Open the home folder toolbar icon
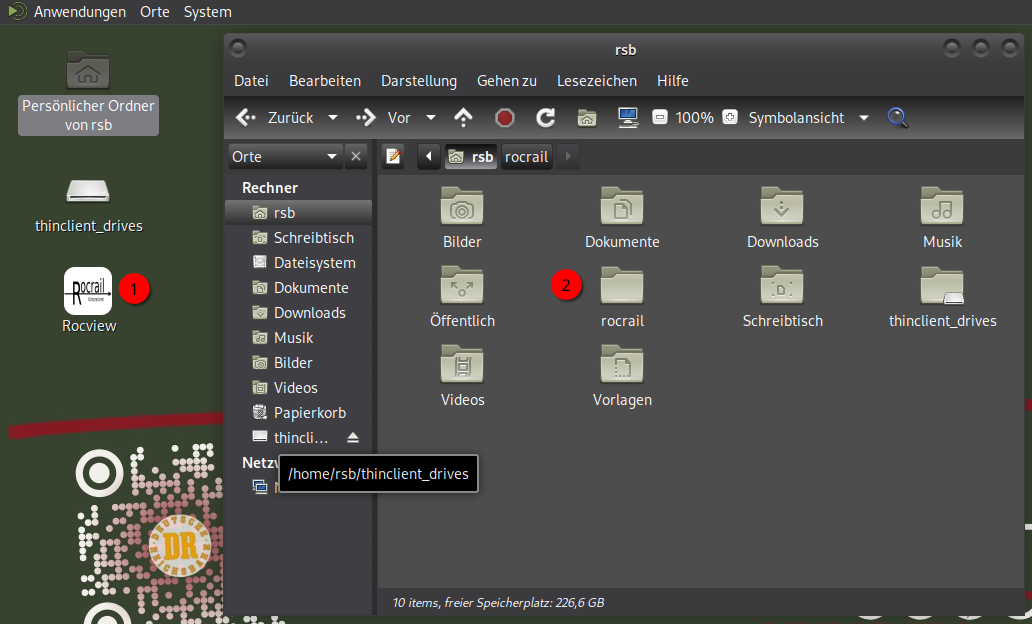Viewport: 1032px width, 624px height. point(587,118)
